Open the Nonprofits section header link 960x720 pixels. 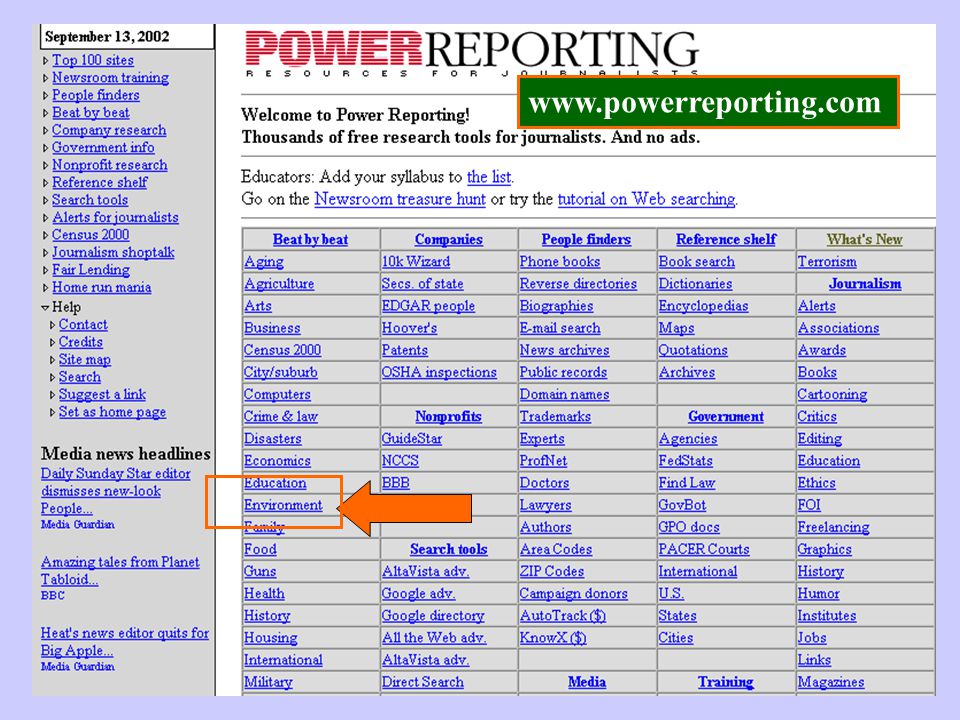(x=448, y=417)
